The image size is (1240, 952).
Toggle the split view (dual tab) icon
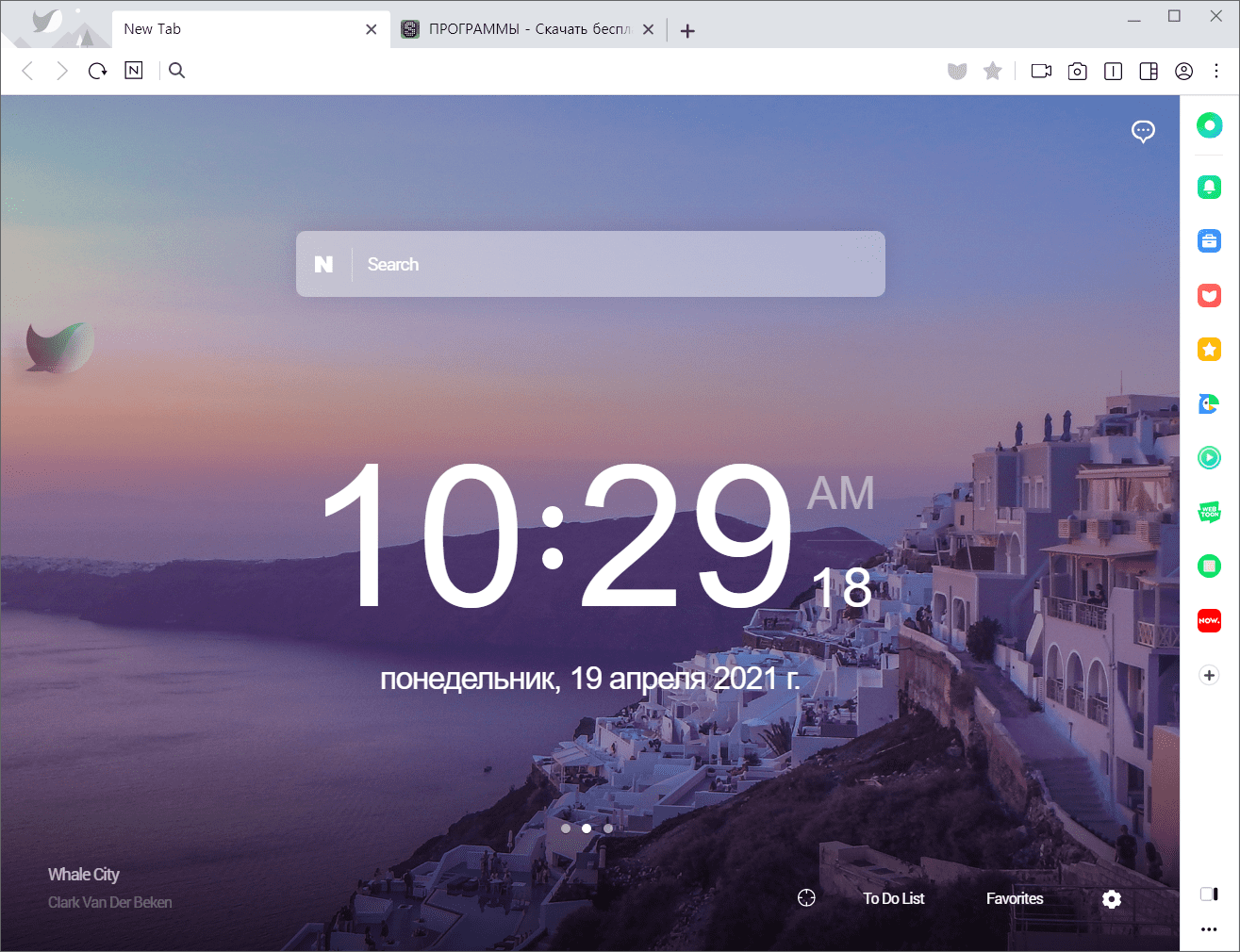pos(1149,71)
